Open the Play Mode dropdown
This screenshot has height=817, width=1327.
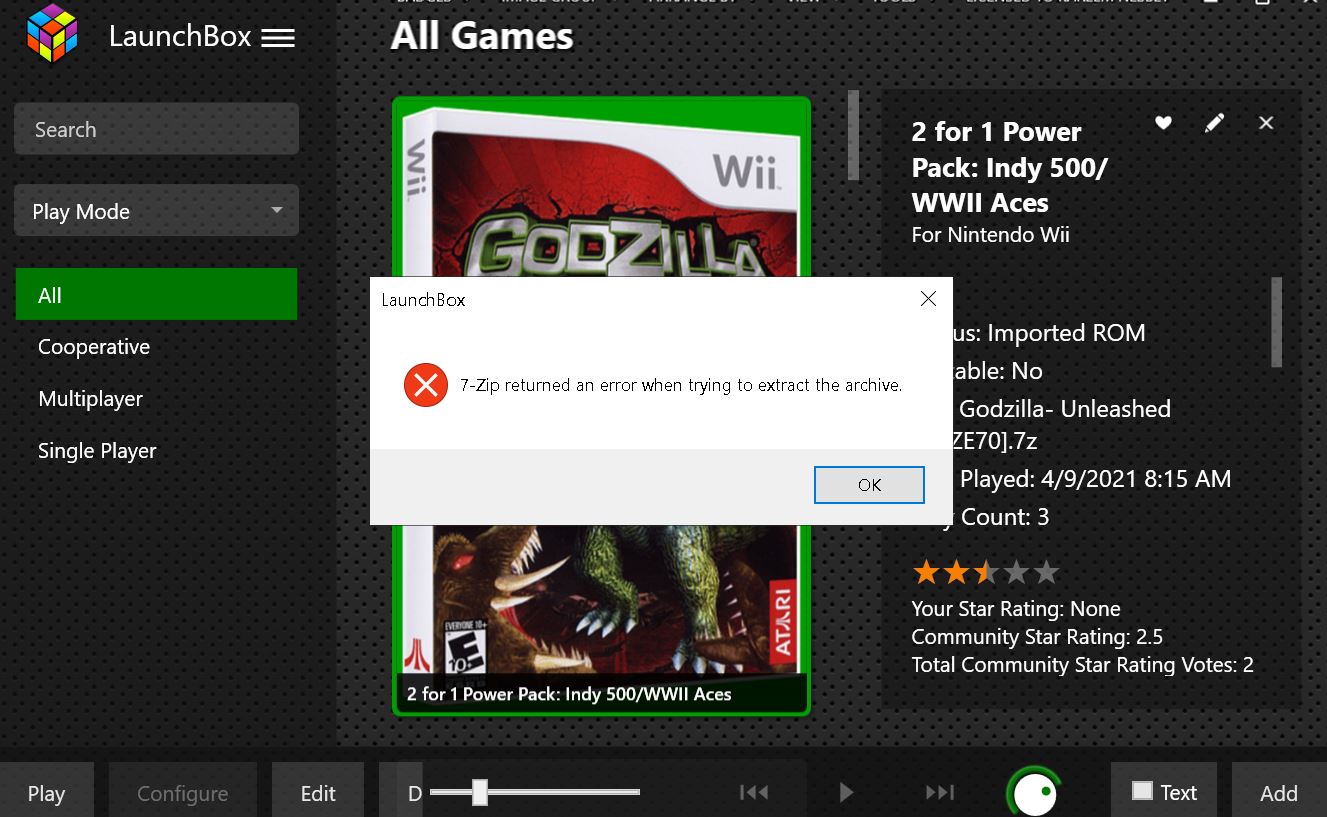[156, 211]
